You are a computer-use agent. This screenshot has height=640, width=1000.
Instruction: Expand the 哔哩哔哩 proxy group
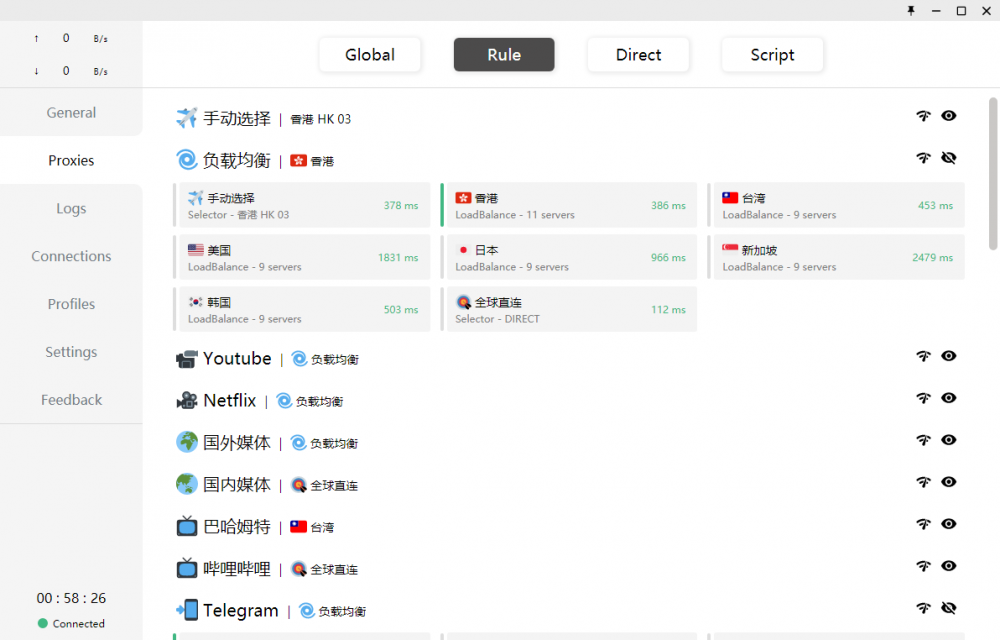tap(237, 568)
